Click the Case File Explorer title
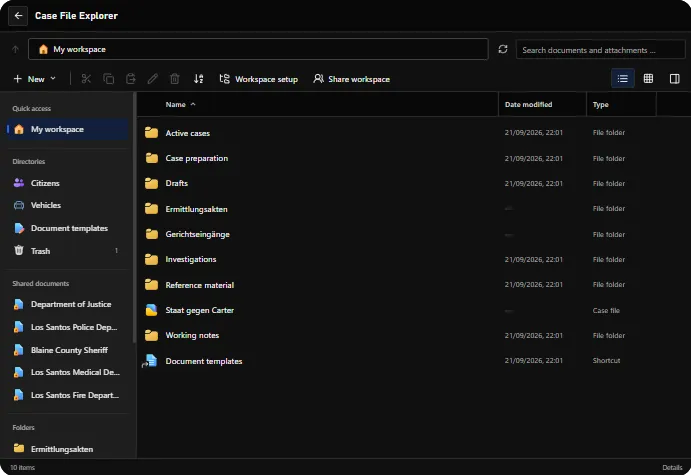 (76, 16)
